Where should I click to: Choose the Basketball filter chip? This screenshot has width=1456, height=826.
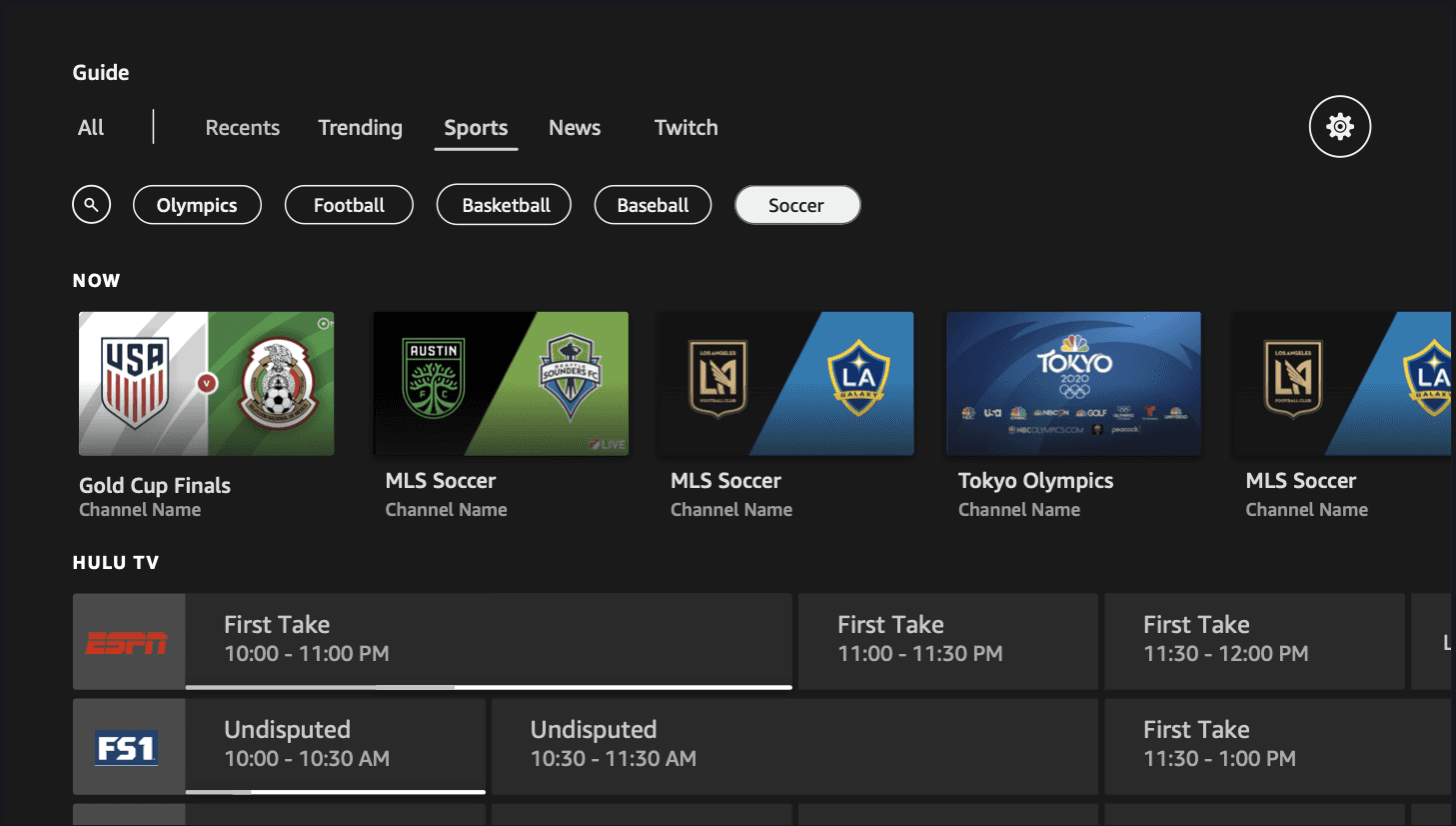point(505,205)
